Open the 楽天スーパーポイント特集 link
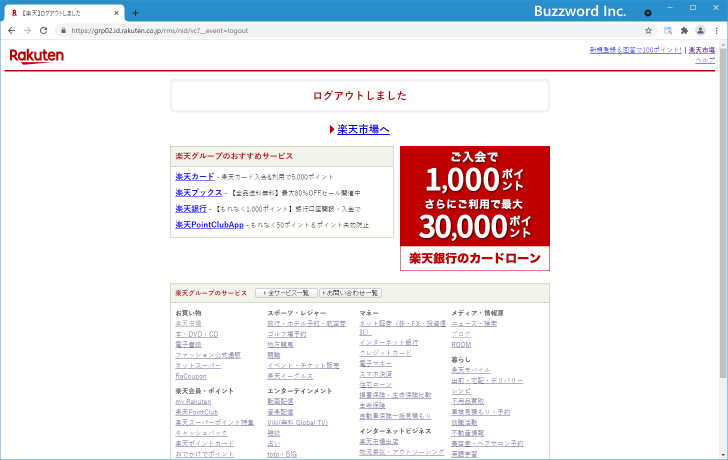Viewport: 728px width, 460px height. (214, 422)
